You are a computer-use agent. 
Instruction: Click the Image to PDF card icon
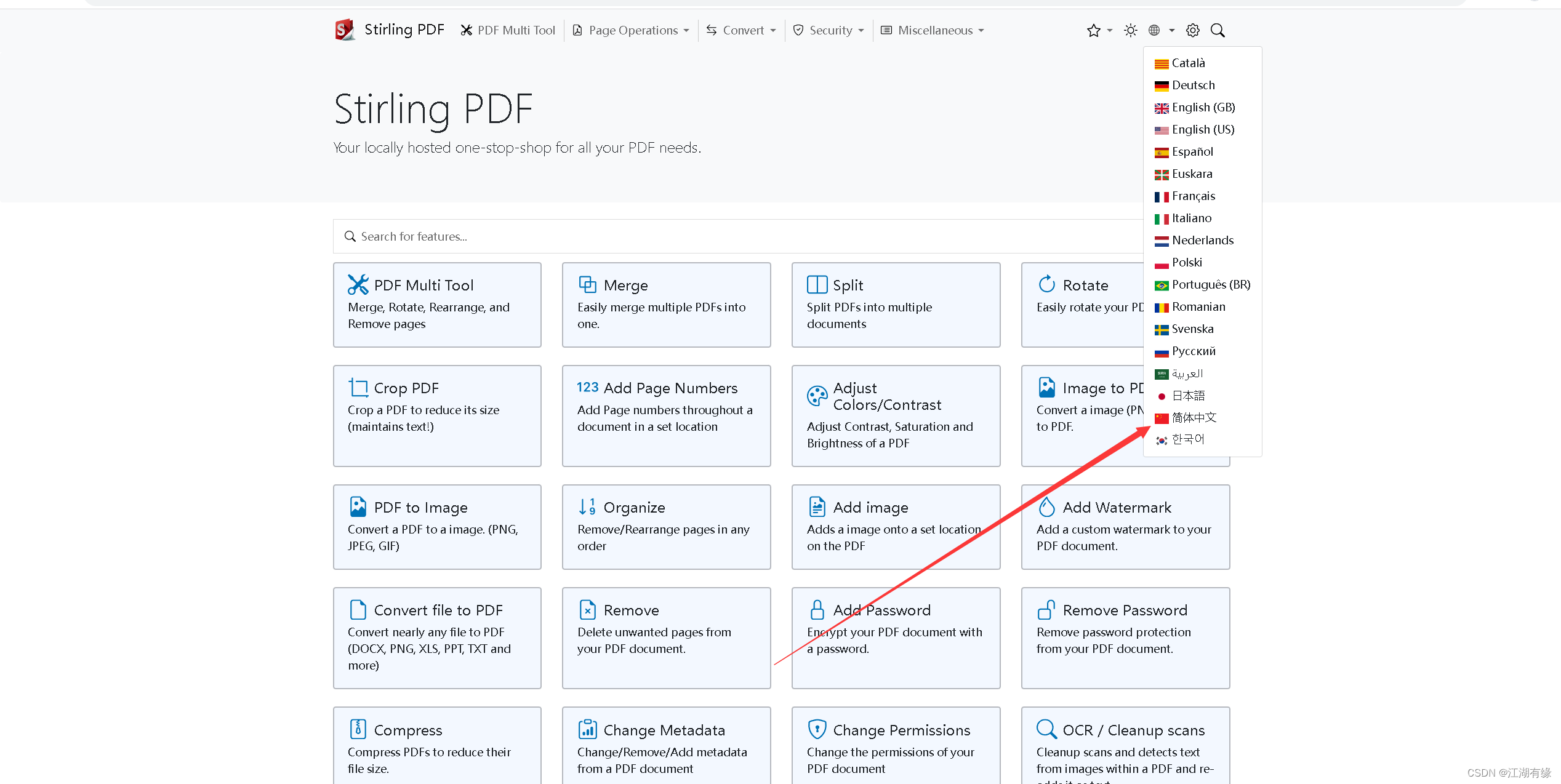[1047, 387]
